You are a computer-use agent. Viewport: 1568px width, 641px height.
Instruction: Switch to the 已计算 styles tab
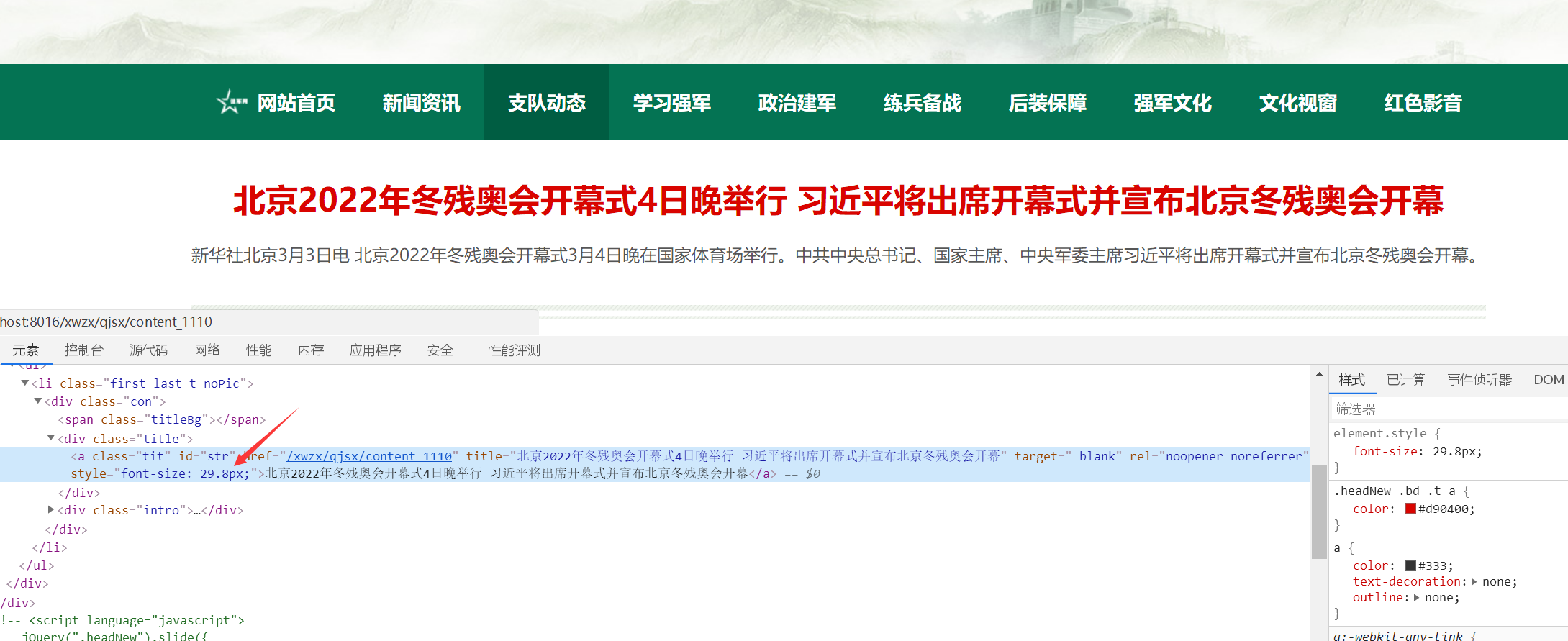tap(1405, 380)
